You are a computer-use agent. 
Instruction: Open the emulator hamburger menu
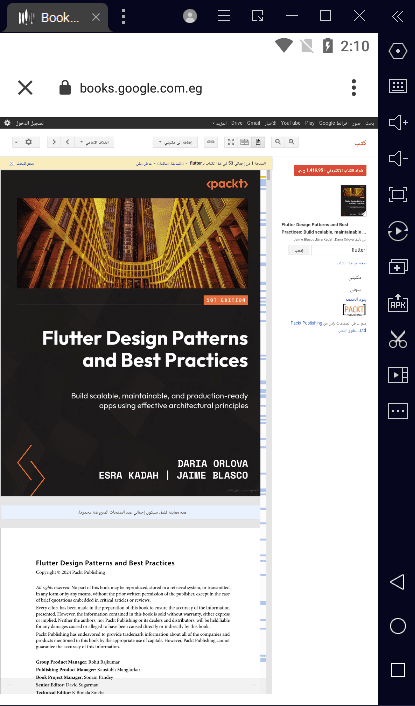pos(224,16)
